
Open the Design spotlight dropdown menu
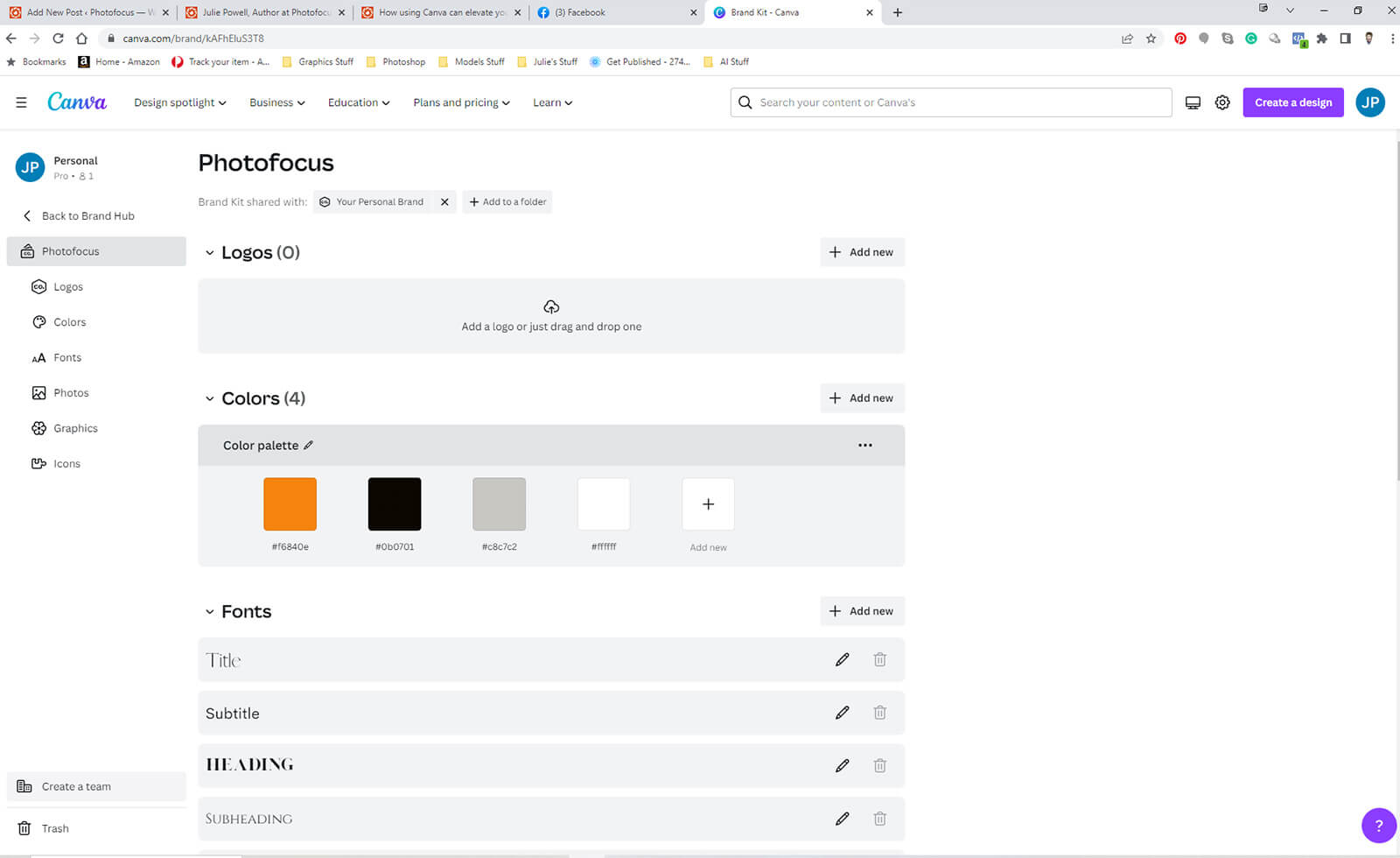[x=179, y=102]
